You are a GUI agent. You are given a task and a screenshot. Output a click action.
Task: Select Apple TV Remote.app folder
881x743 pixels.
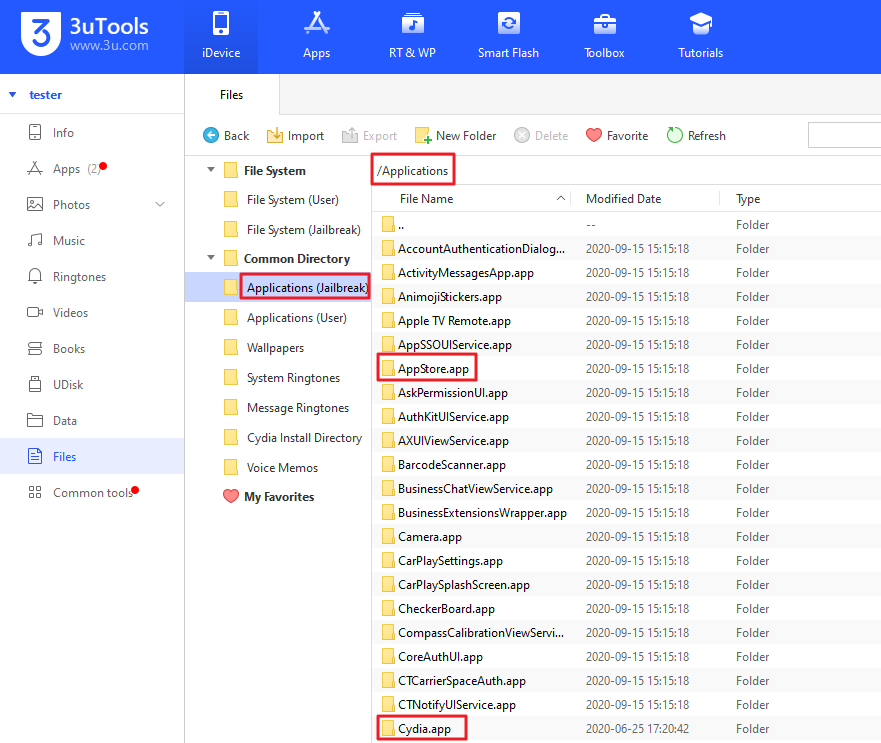pyautogui.click(x=626, y=321)
